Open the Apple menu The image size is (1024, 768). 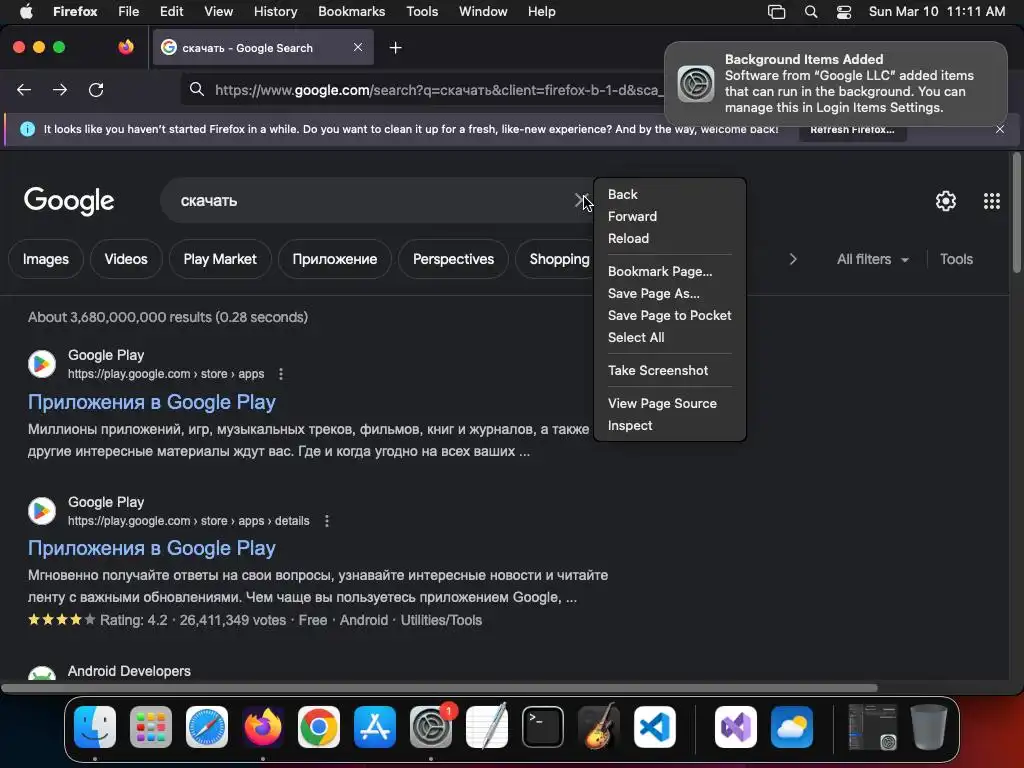pos(25,12)
